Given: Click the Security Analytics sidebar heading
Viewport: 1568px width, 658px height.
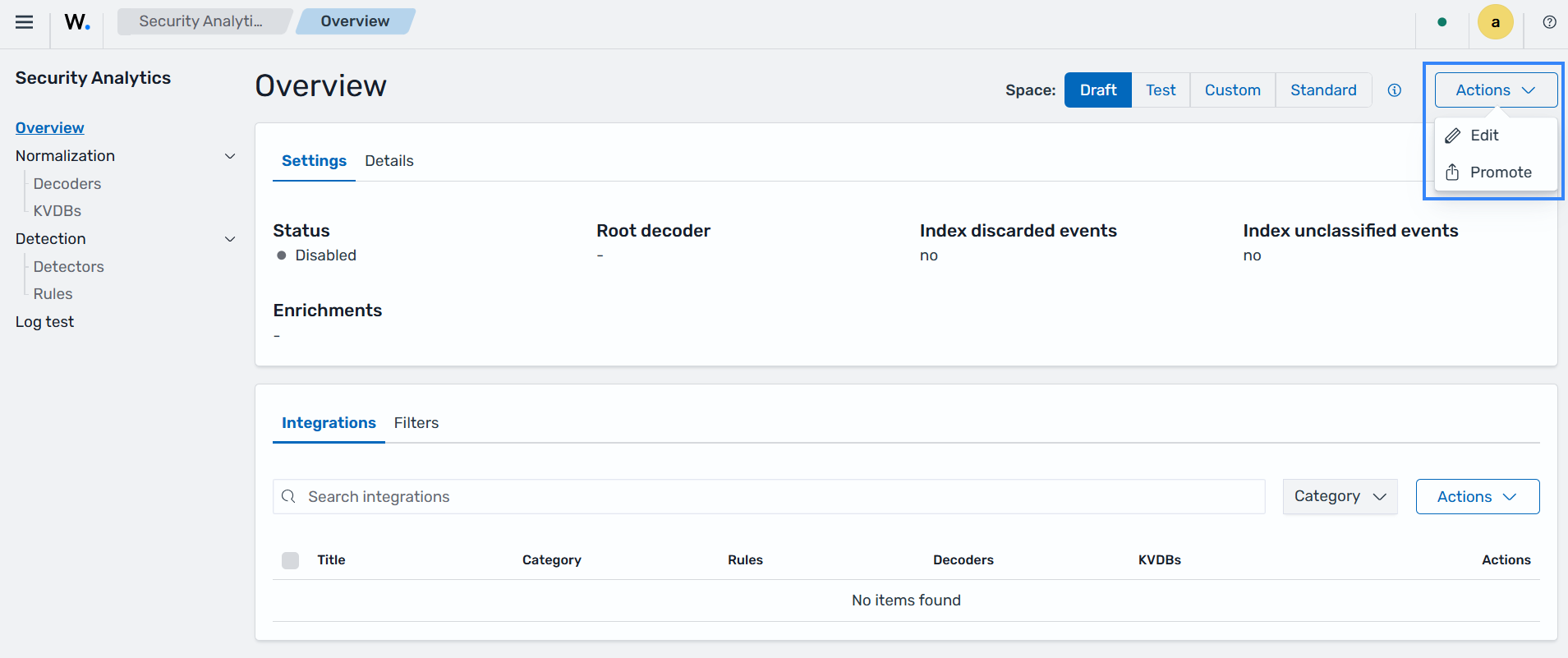Looking at the screenshot, I should (94, 78).
